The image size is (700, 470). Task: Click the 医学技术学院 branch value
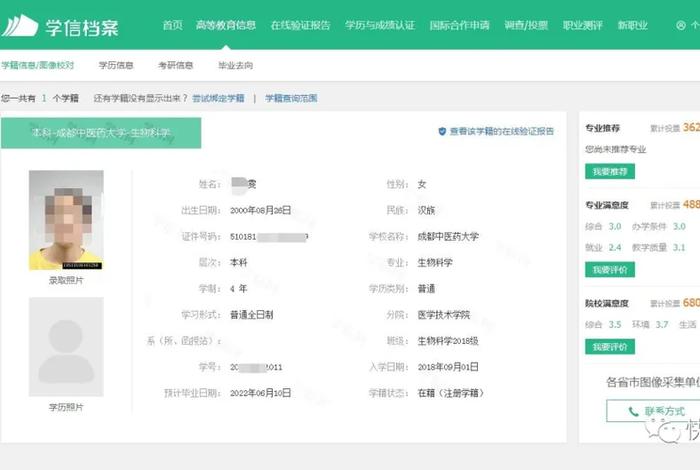pyautogui.click(x=444, y=315)
